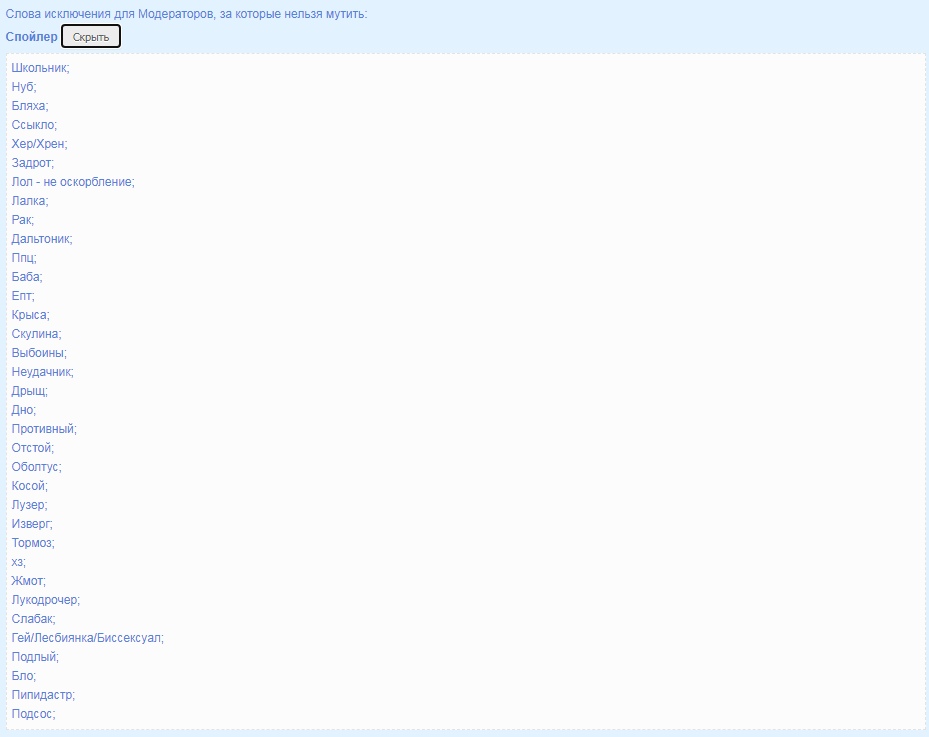Click the Нуб list entry
The image size is (929, 737).
[x=24, y=87]
